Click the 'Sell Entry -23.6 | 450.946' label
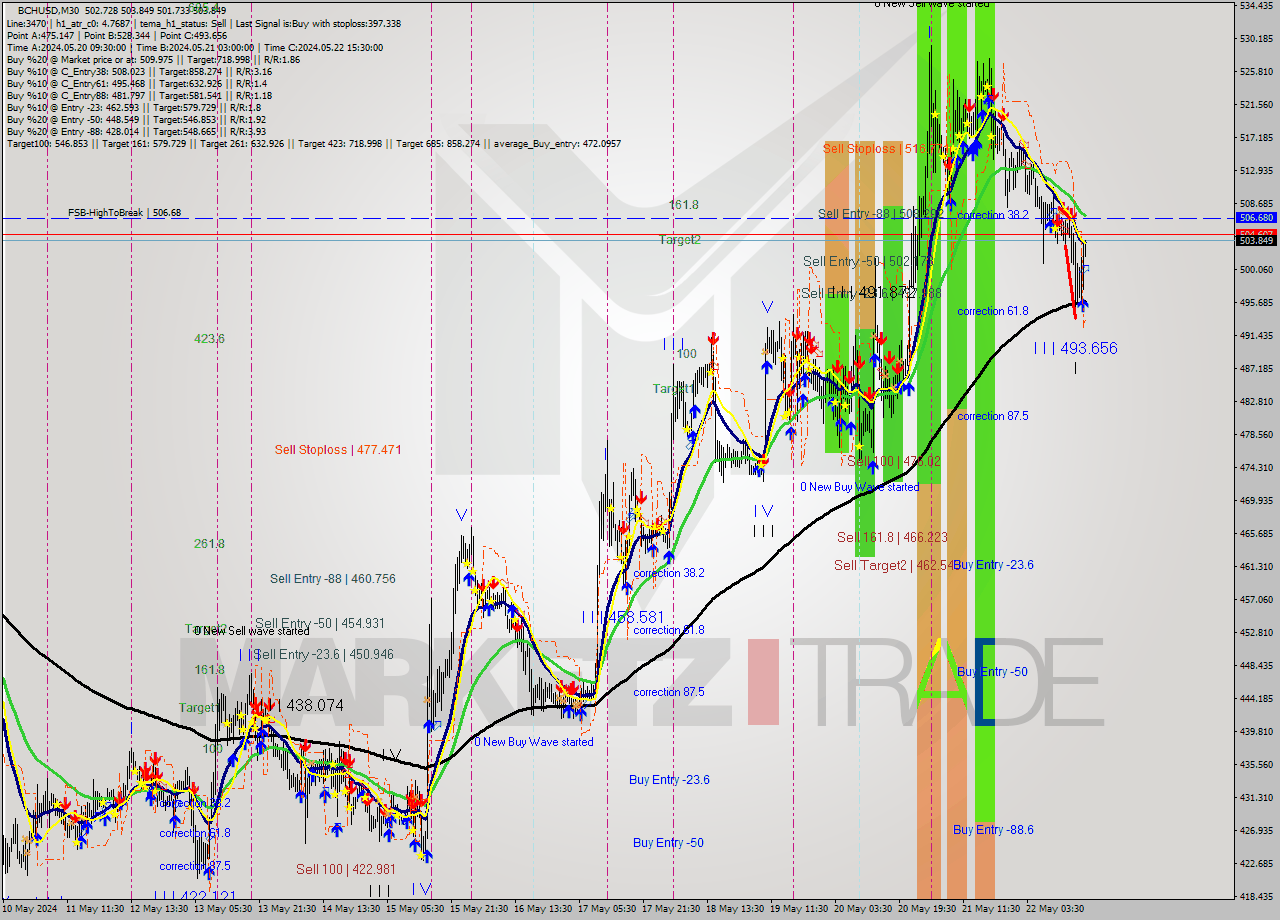 coord(324,654)
